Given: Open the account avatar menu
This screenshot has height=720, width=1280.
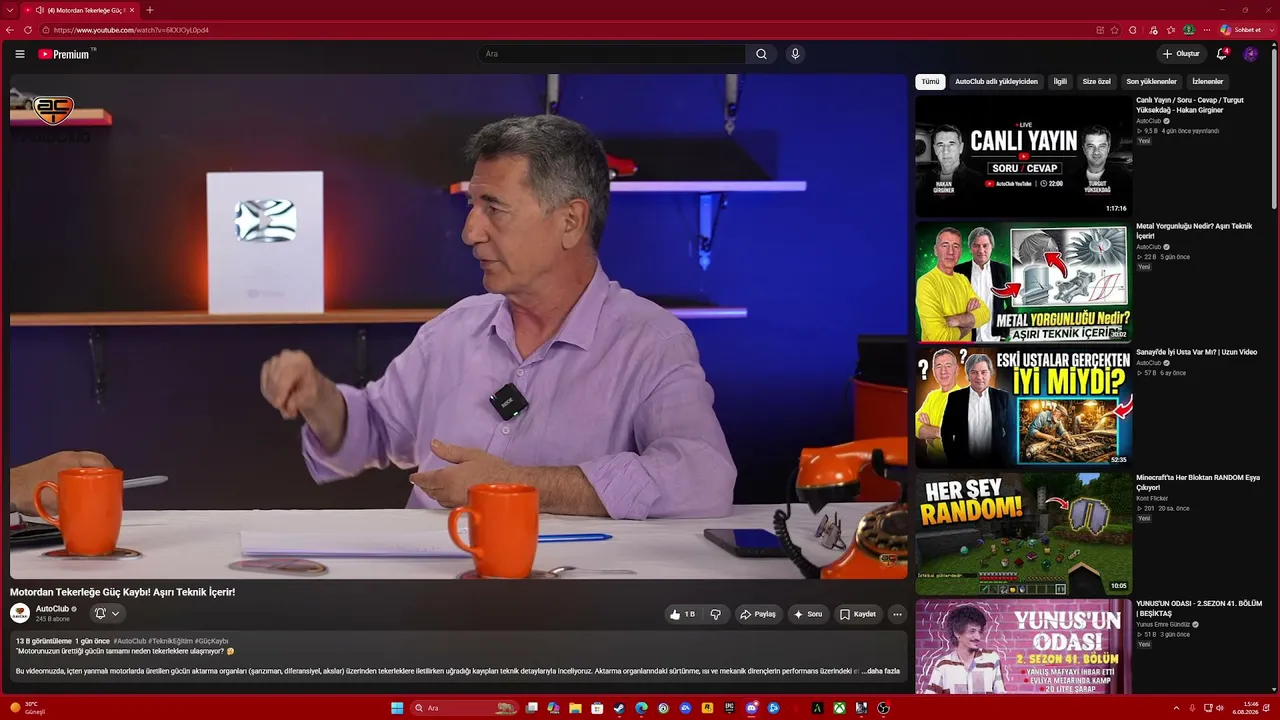Looking at the screenshot, I should pos(1250,54).
